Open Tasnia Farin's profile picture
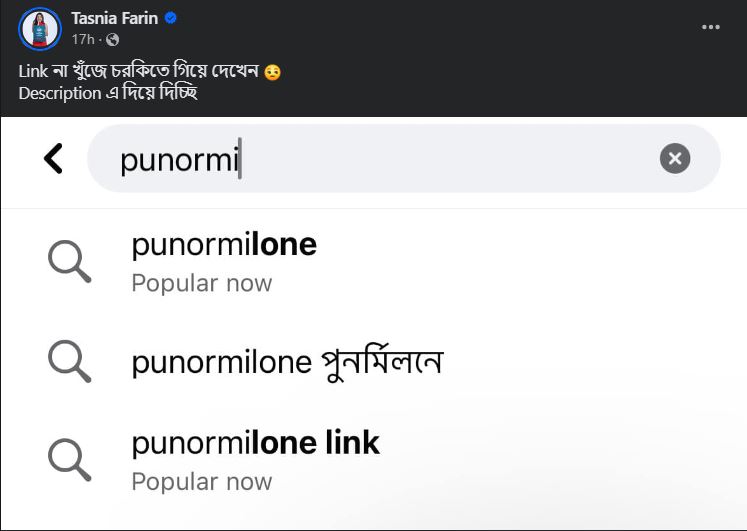 (40, 29)
